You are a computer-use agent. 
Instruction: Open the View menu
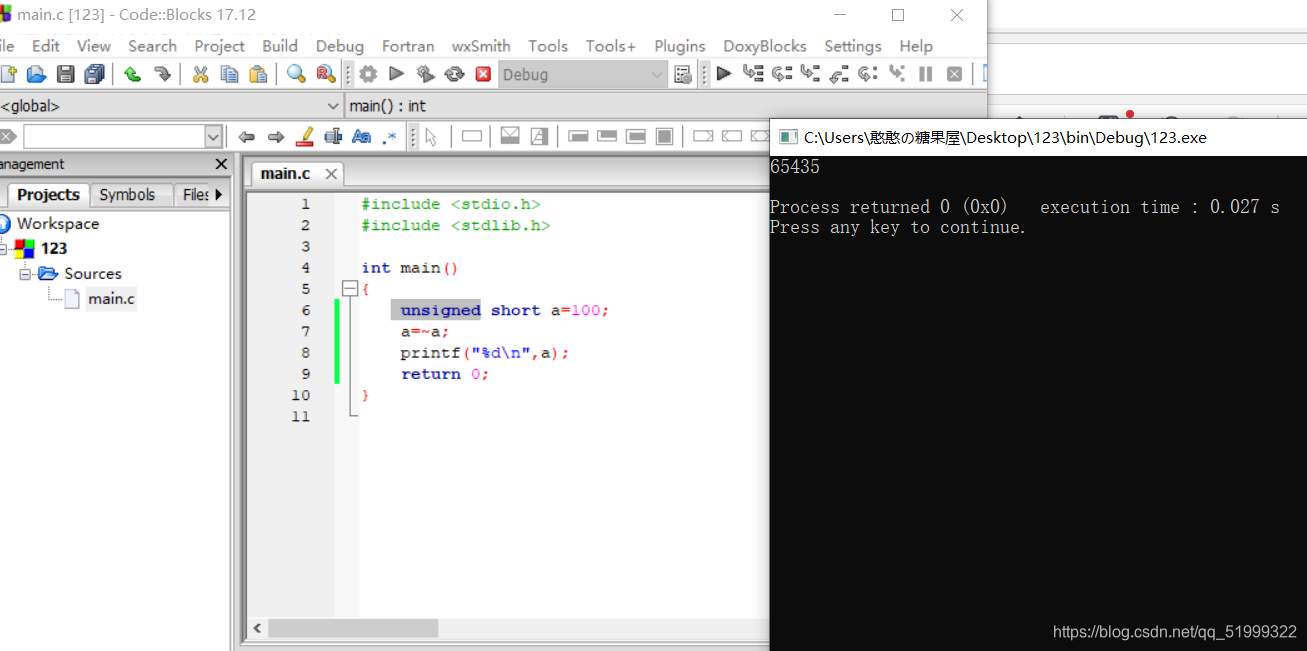(94, 46)
